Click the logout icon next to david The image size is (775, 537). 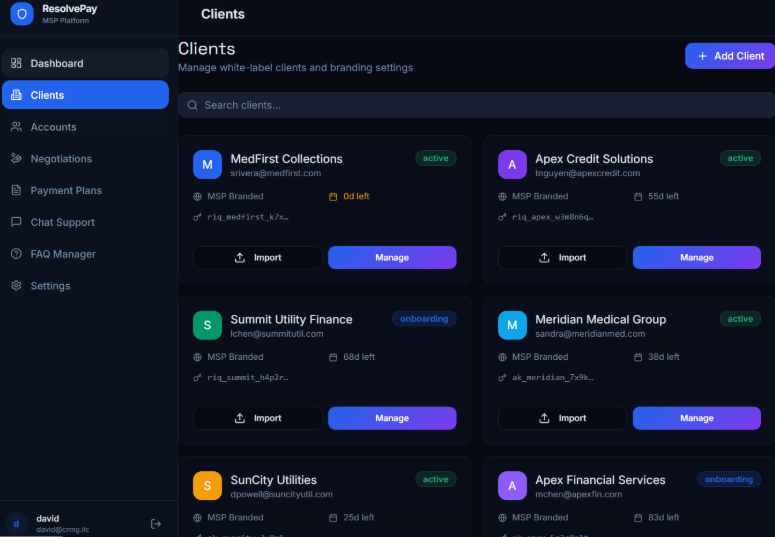pyautogui.click(x=156, y=523)
